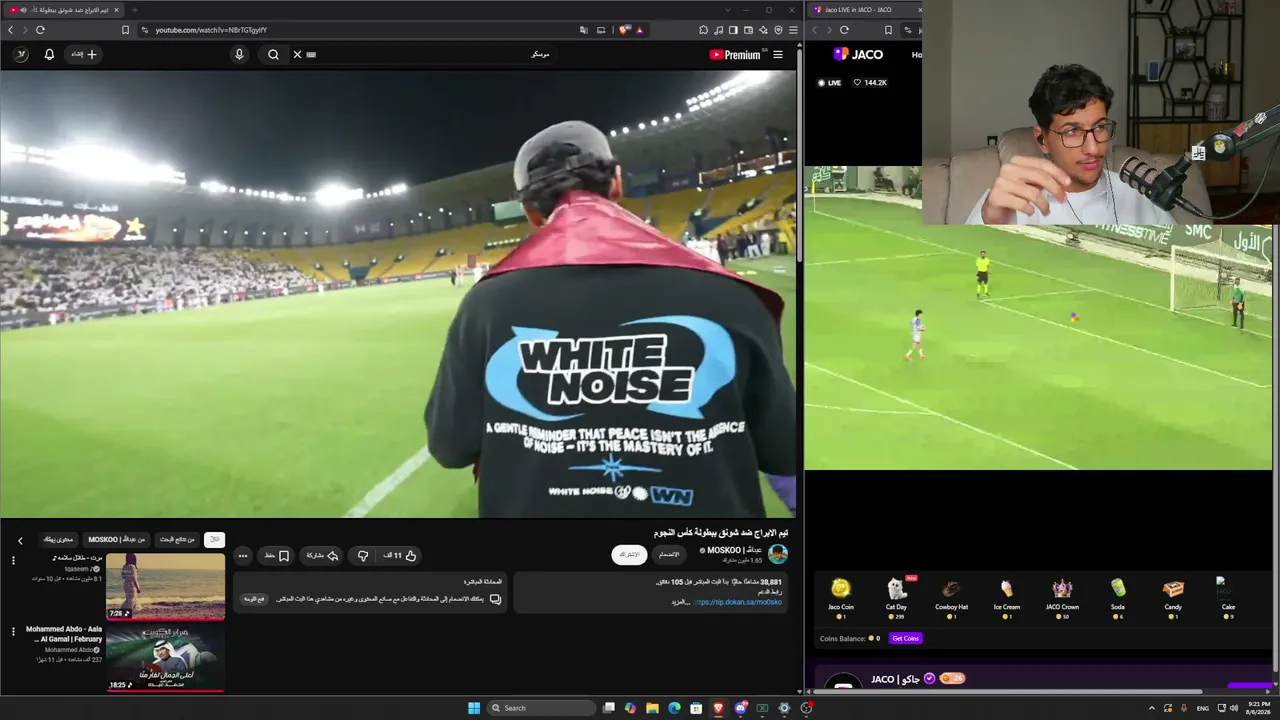Select the 'All' filter chip

point(214,539)
